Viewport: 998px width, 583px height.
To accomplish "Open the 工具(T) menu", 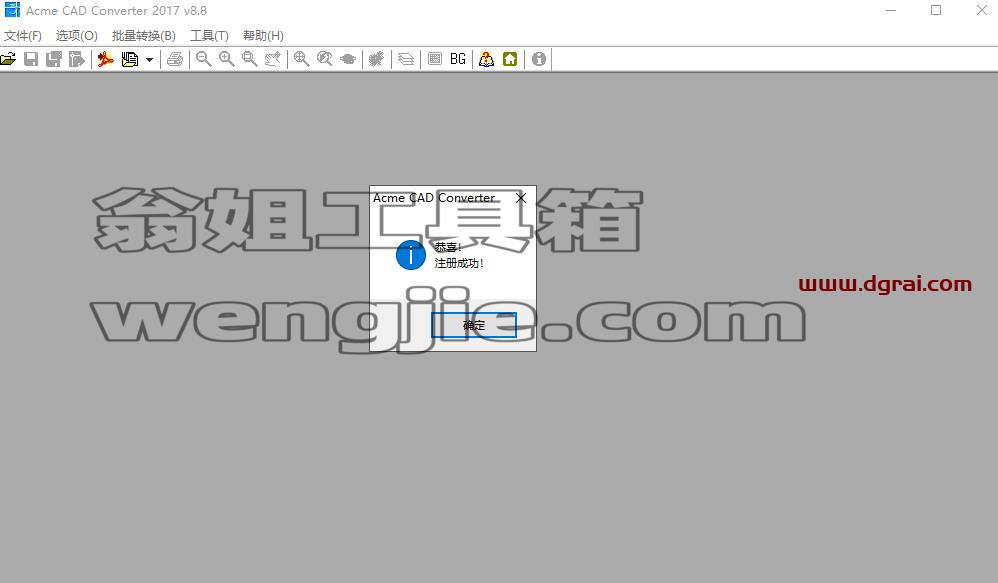I will (x=209, y=36).
